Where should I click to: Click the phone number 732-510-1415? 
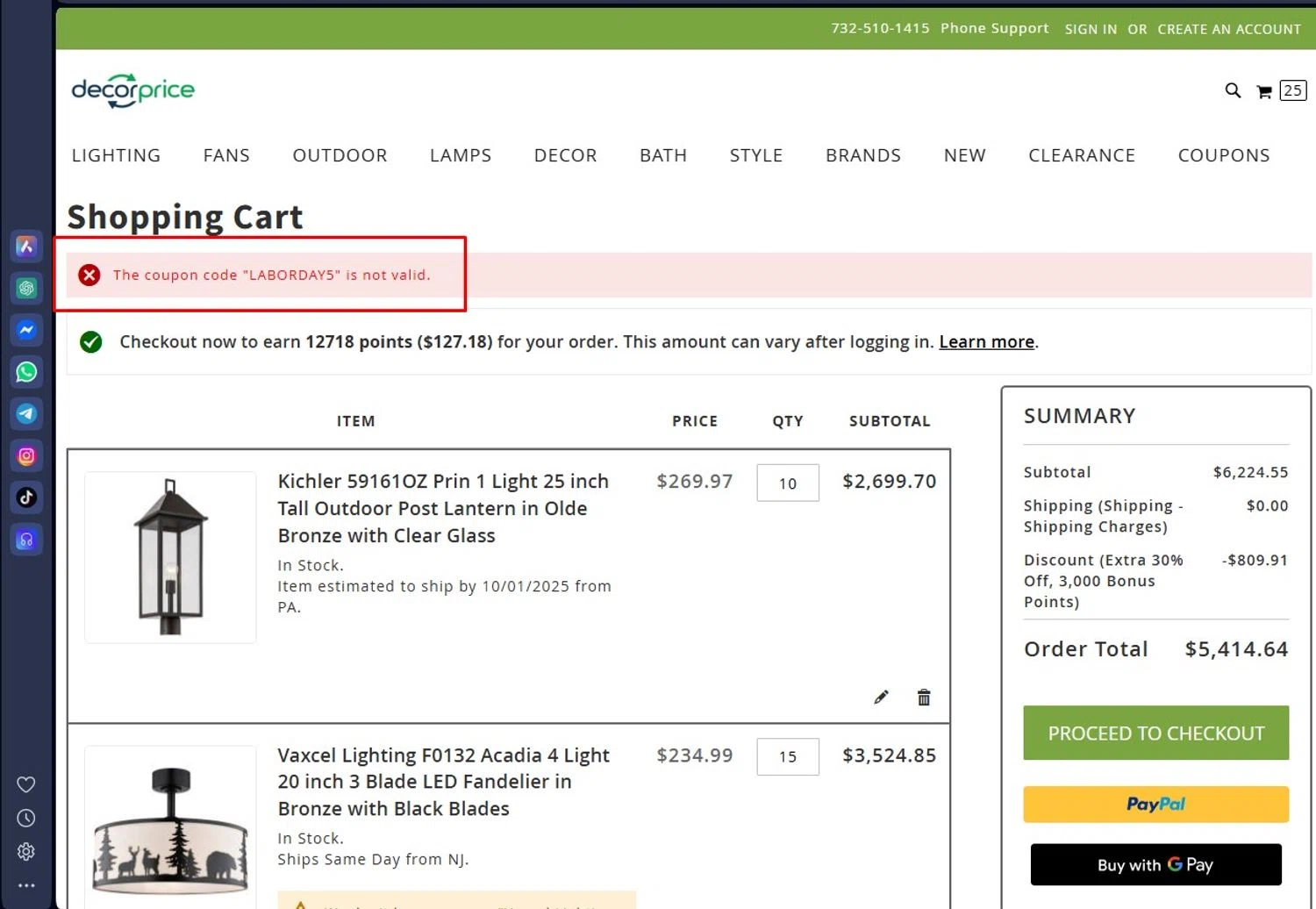(x=880, y=28)
